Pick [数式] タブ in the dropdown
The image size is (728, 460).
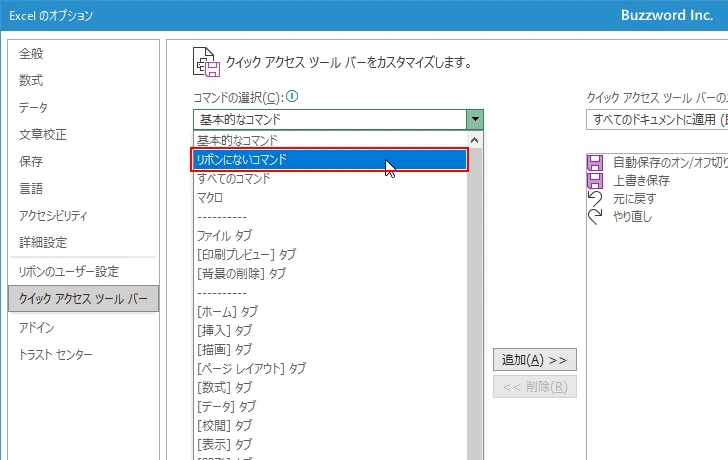330,387
